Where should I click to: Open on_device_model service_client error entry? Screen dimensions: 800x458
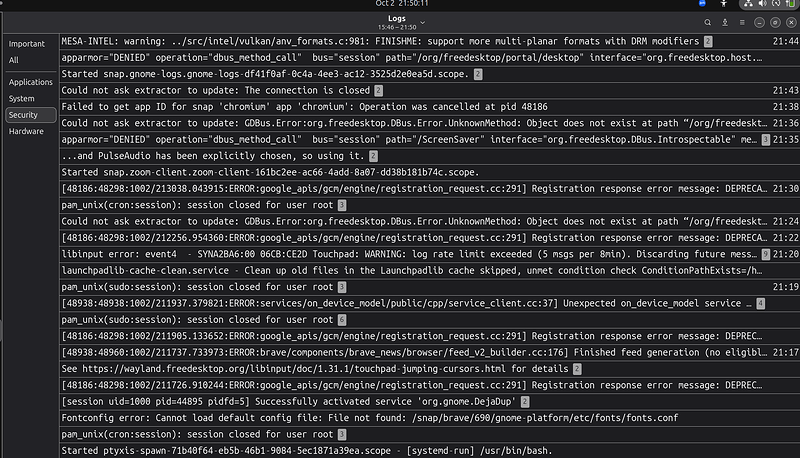430,303
